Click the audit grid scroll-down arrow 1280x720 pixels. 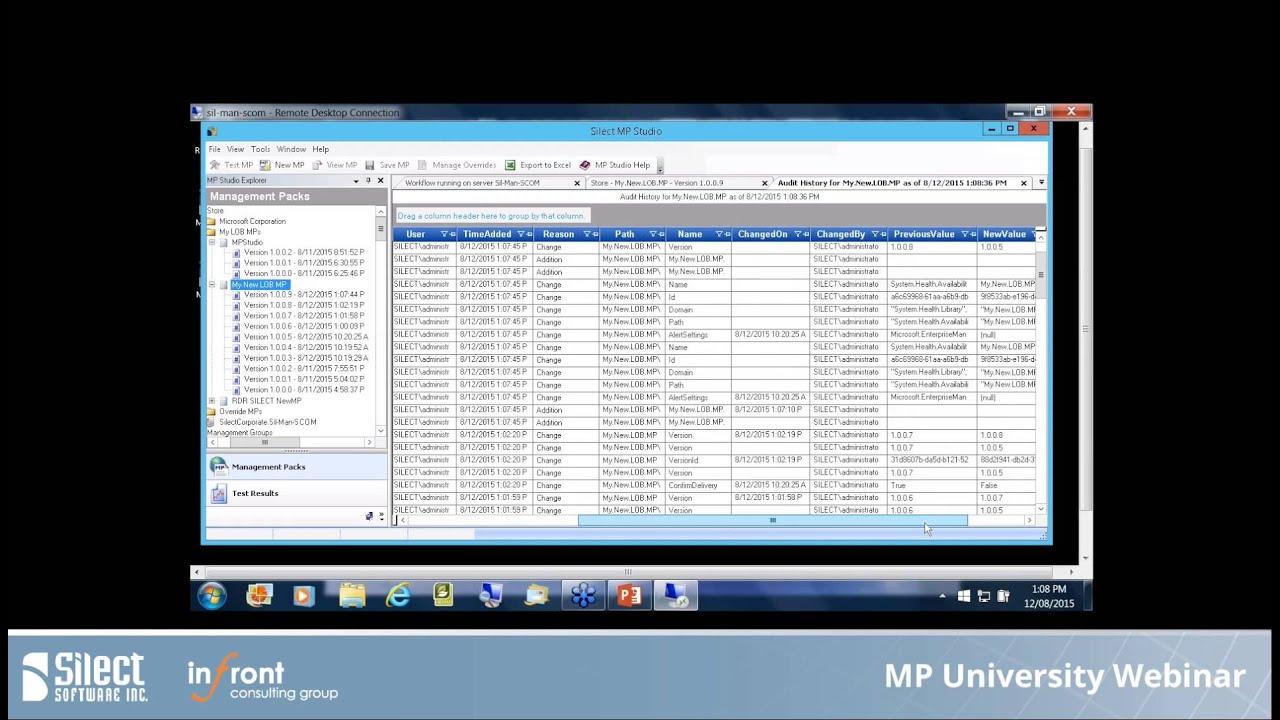[x=1041, y=510]
